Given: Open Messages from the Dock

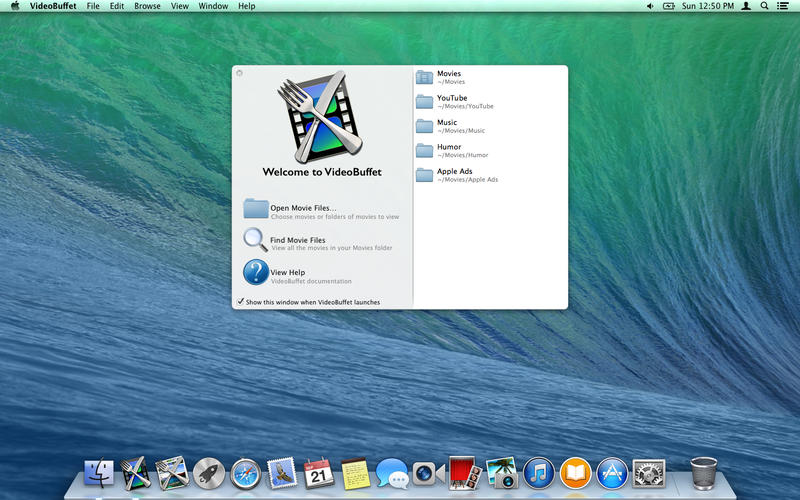Looking at the screenshot, I should pos(392,473).
